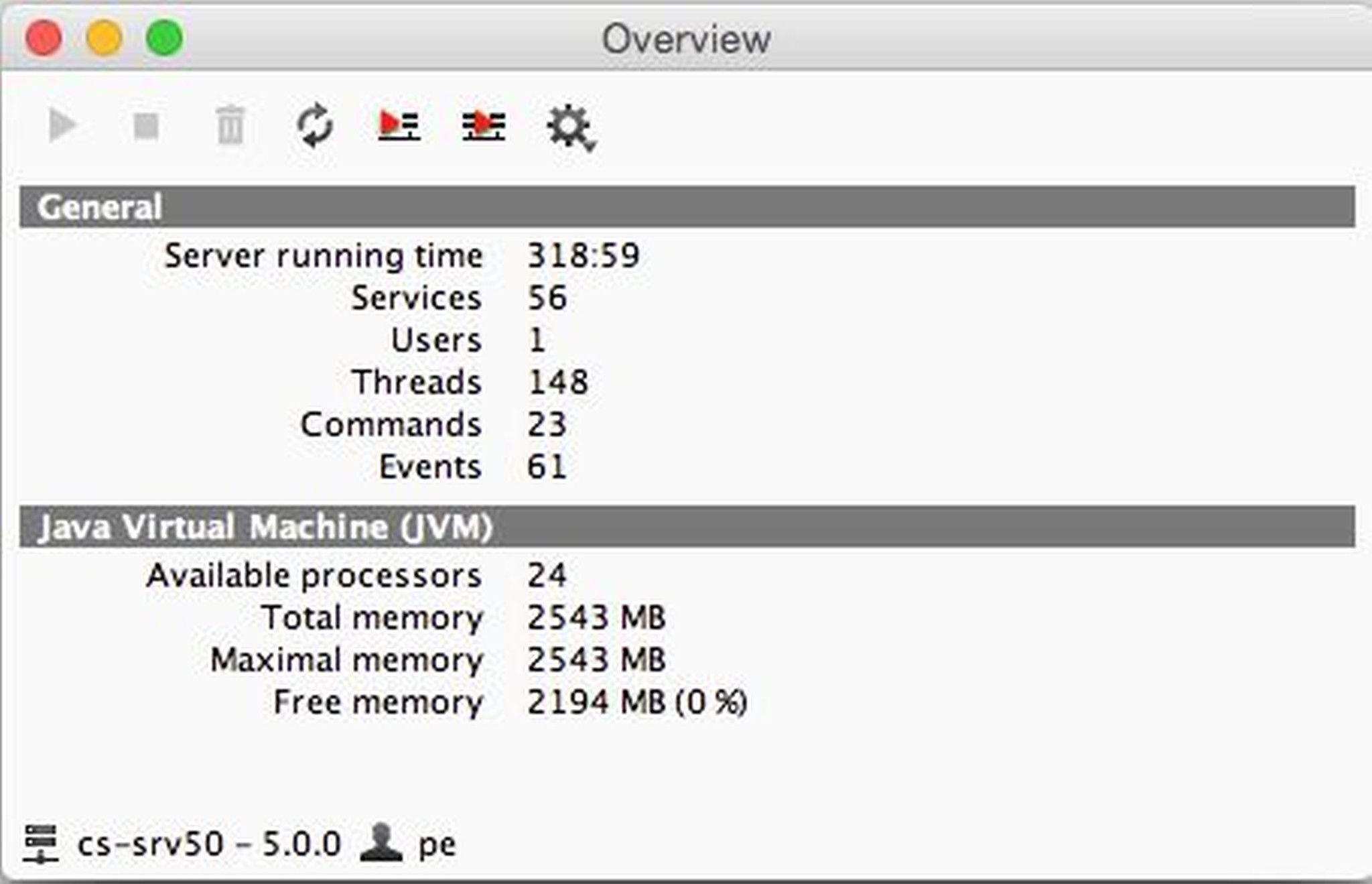Viewport: 1372px width, 884px height.
Task: Click the red crossed-out play-lines icon
Action: 483,125
